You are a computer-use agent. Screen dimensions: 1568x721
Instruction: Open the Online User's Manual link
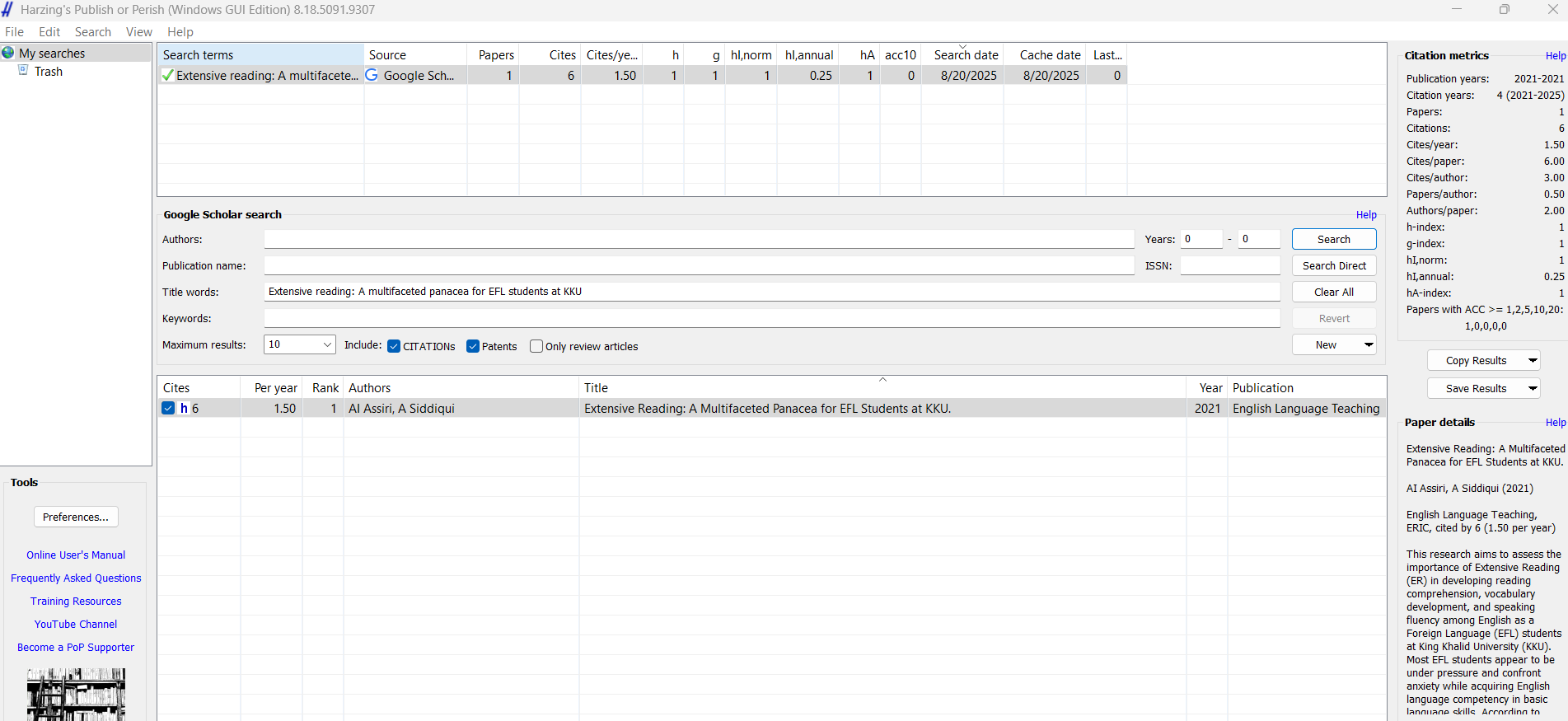pos(76,555)
